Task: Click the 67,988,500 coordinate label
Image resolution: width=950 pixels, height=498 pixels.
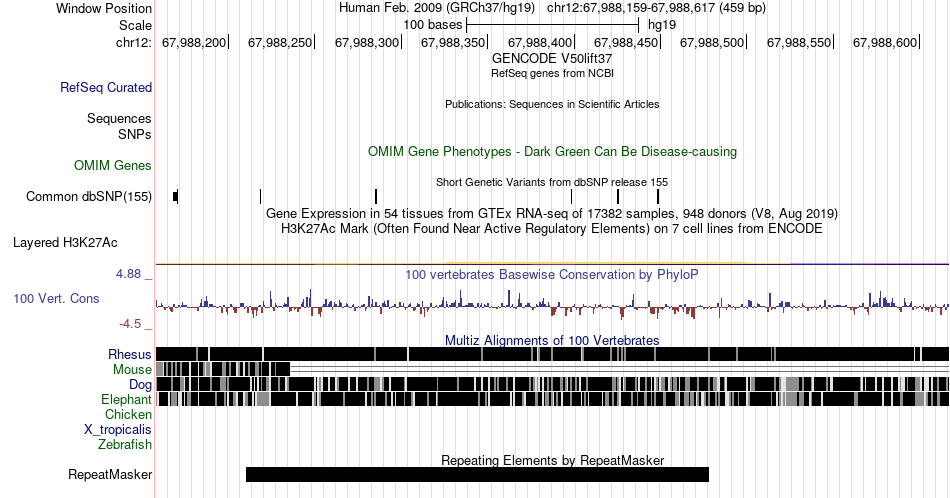Action: click(712, 42)
